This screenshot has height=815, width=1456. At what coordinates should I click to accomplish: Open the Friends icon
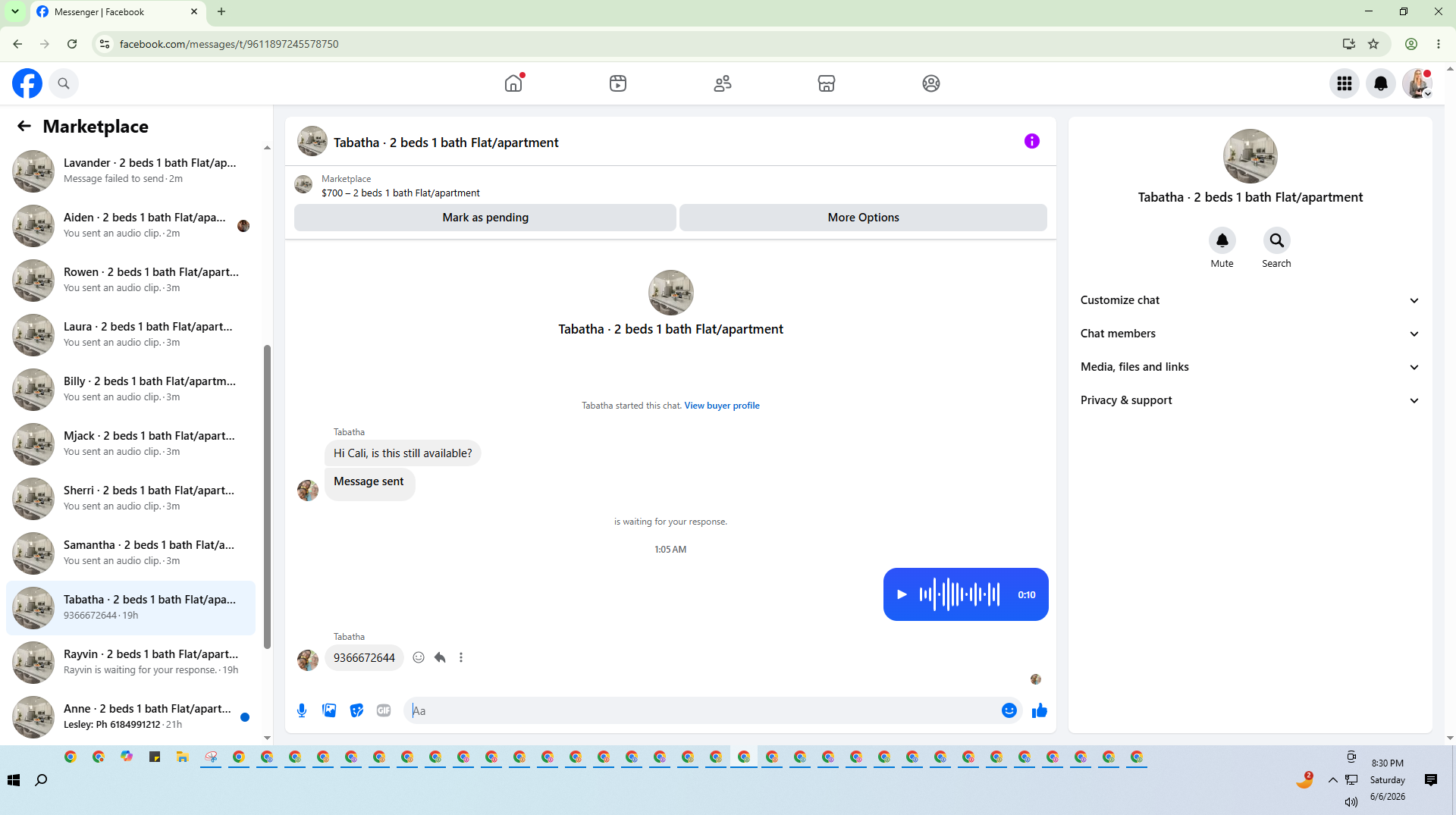pyautogui.click(x=723, y=83)
